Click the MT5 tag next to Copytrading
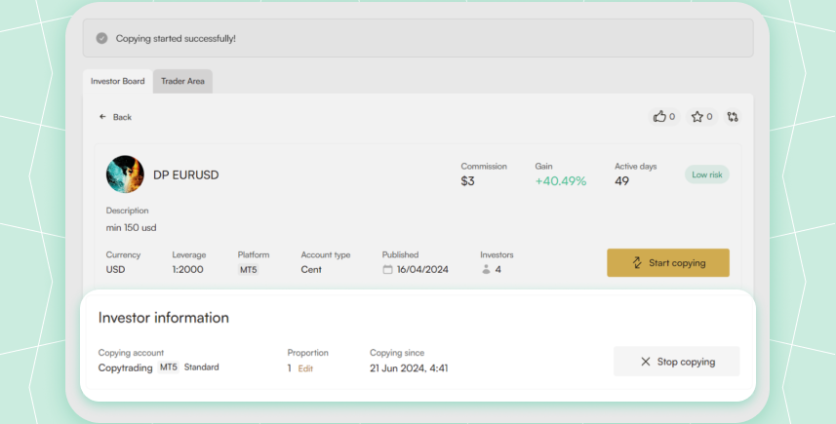 pyautogui.click(x=168, y=367)
